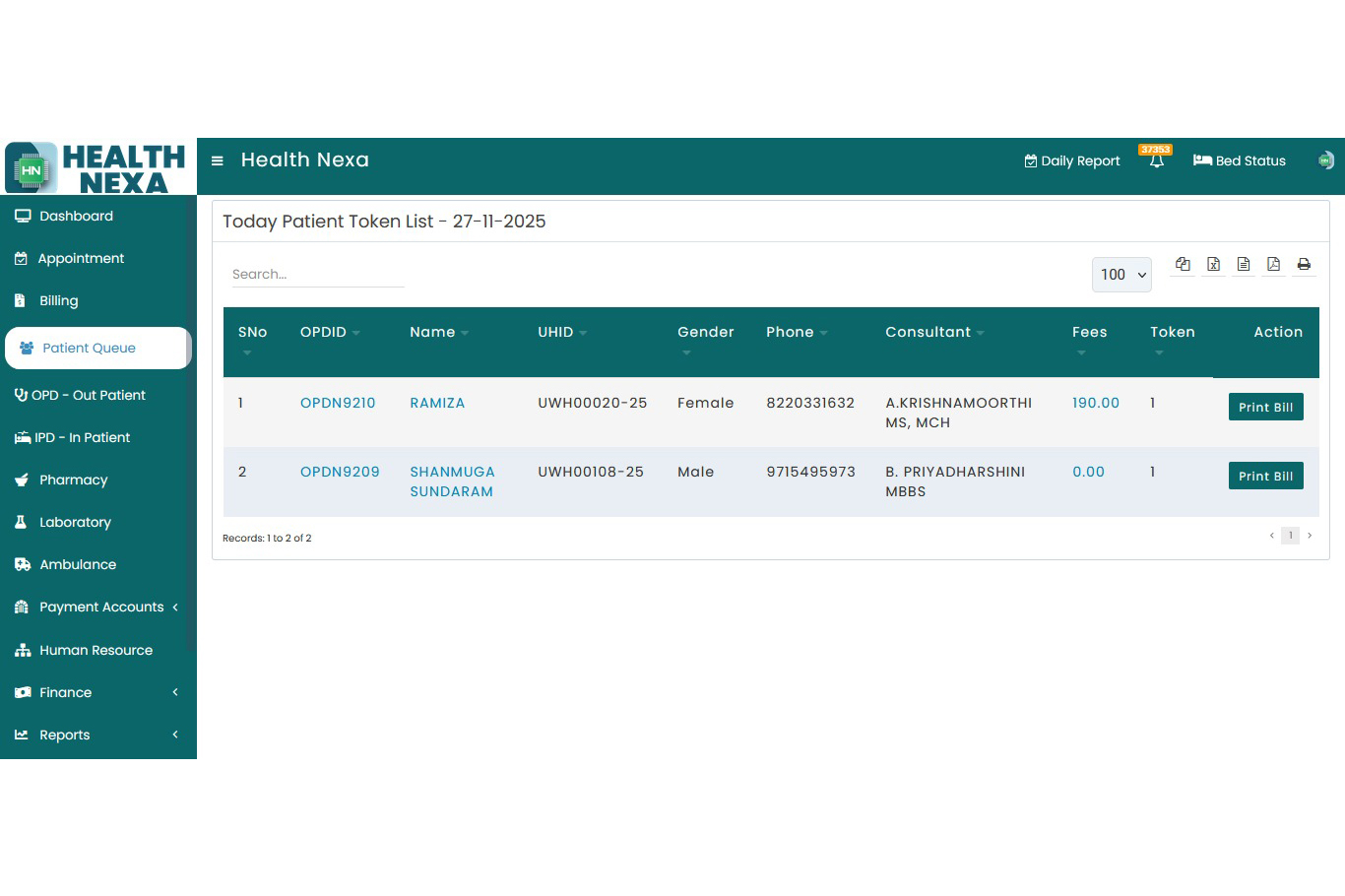Print Bill for SHANMUGA SUNDARAM
Screen dimensions: 1345x896
point(1265,476)
